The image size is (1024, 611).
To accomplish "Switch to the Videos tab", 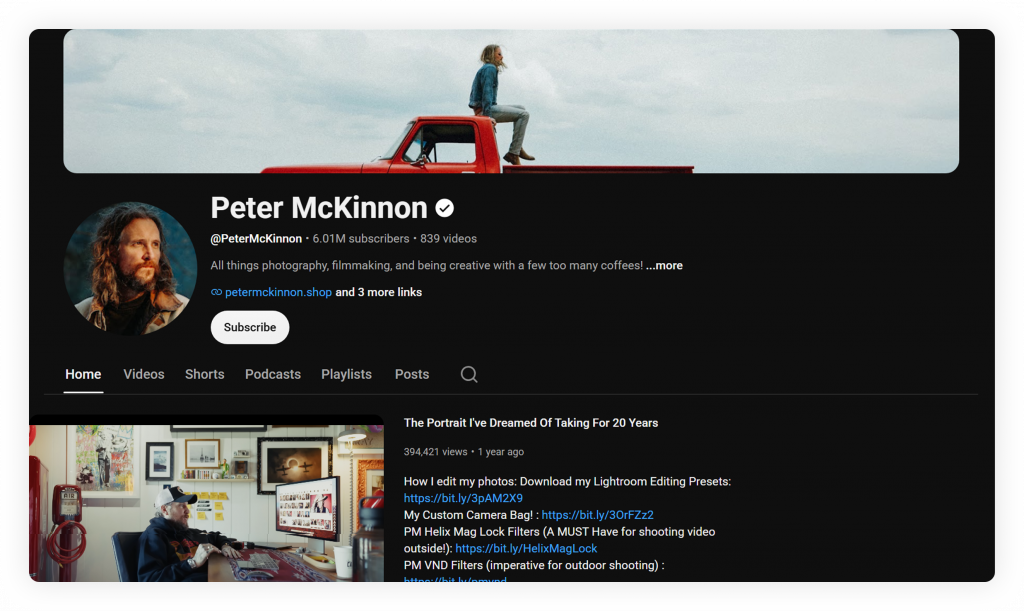I will point(144,374).
